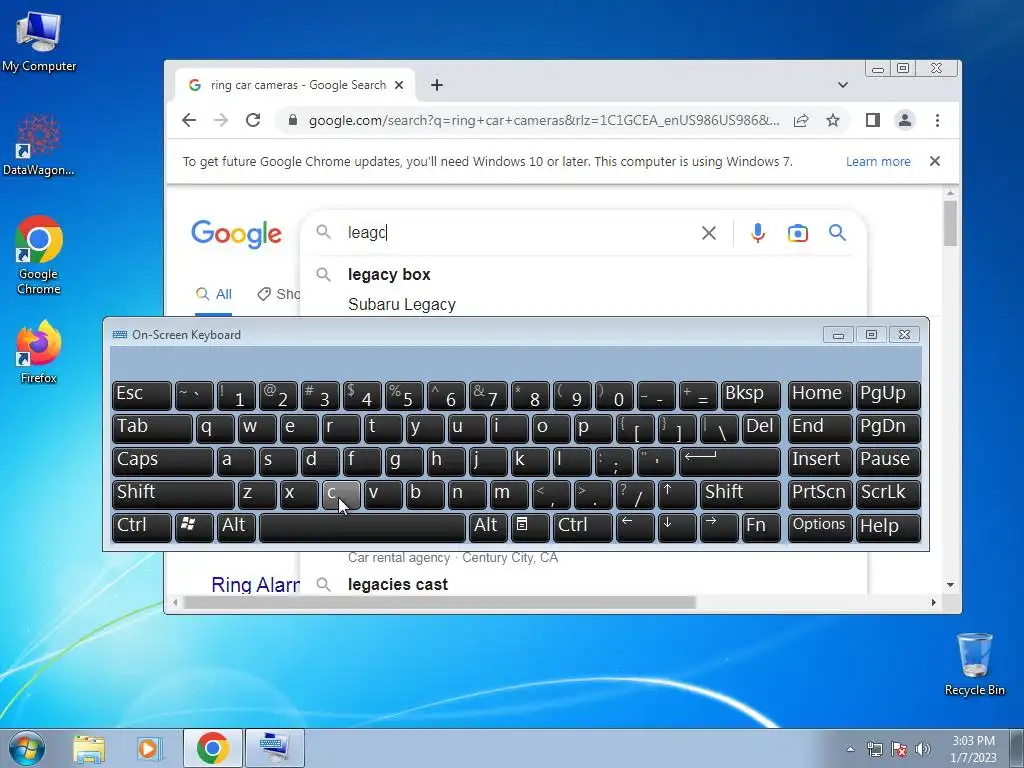Bookmark this tab with star icon
The width and height of the screenshot is (1024, 768).
(x=833, y=120)
